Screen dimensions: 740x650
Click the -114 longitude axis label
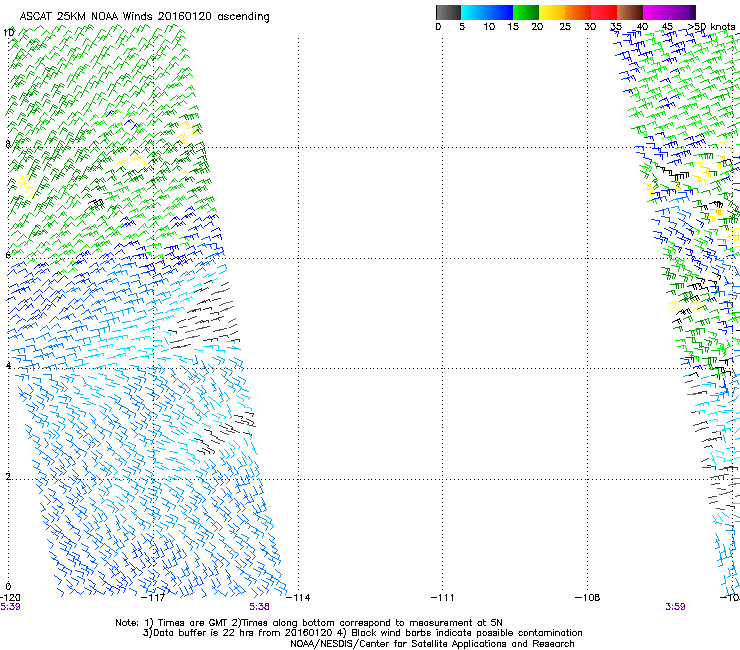pyautogui.click(x=299, y=598)
